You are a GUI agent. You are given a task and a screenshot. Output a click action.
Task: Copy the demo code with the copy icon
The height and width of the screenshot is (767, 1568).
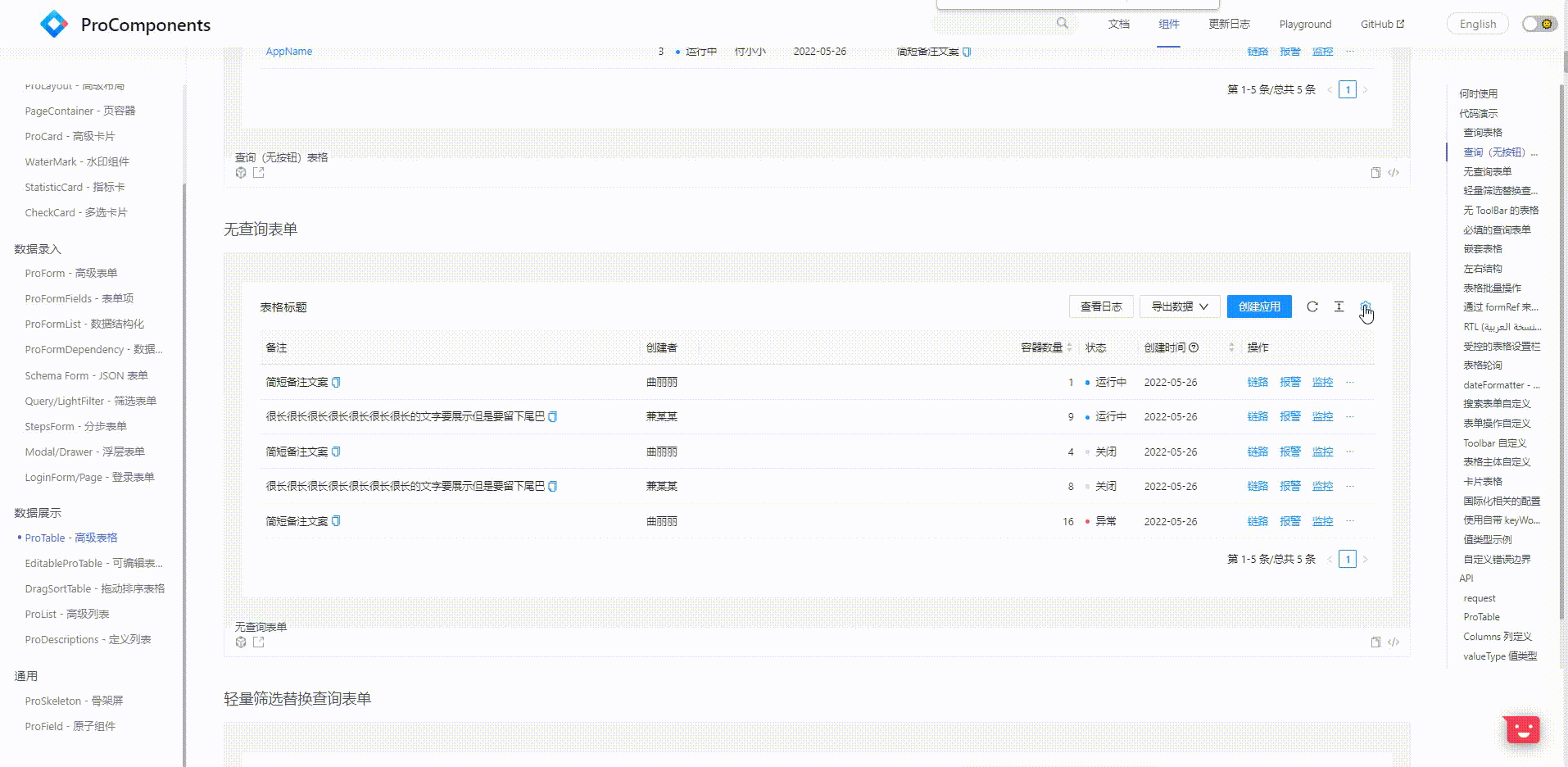(1375, 642)
